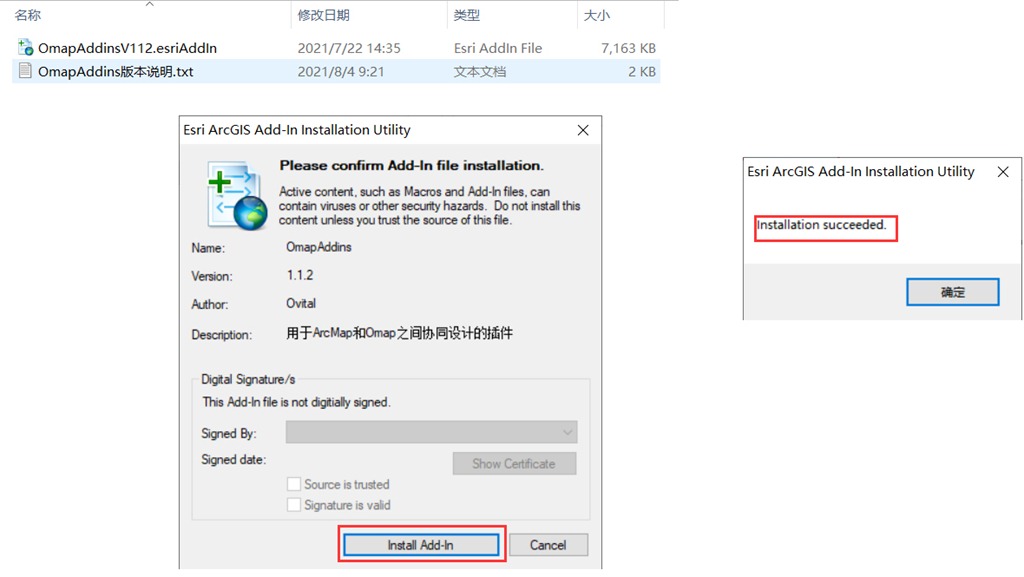Viewport: 1024px width, 577px height.
Task: Sort files by the 修改日期 column header
Action: pyautogui.click(x=323, y=15)
